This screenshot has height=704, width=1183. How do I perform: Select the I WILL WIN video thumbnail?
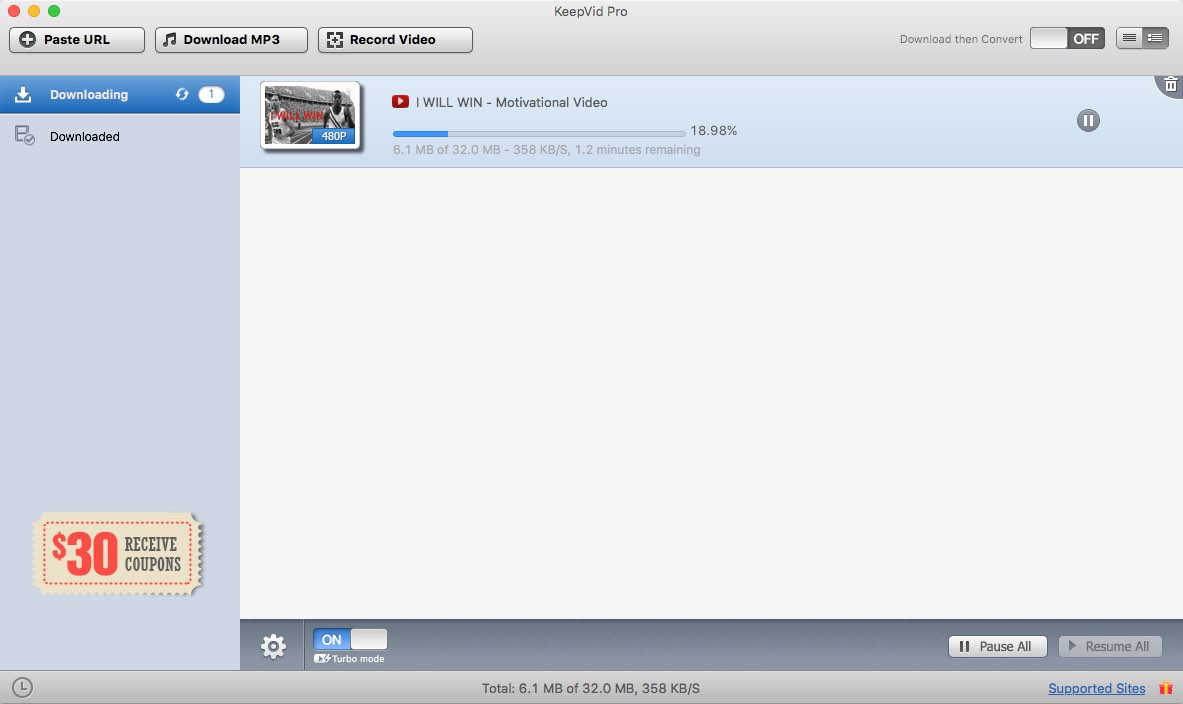(x=310, y=115)
